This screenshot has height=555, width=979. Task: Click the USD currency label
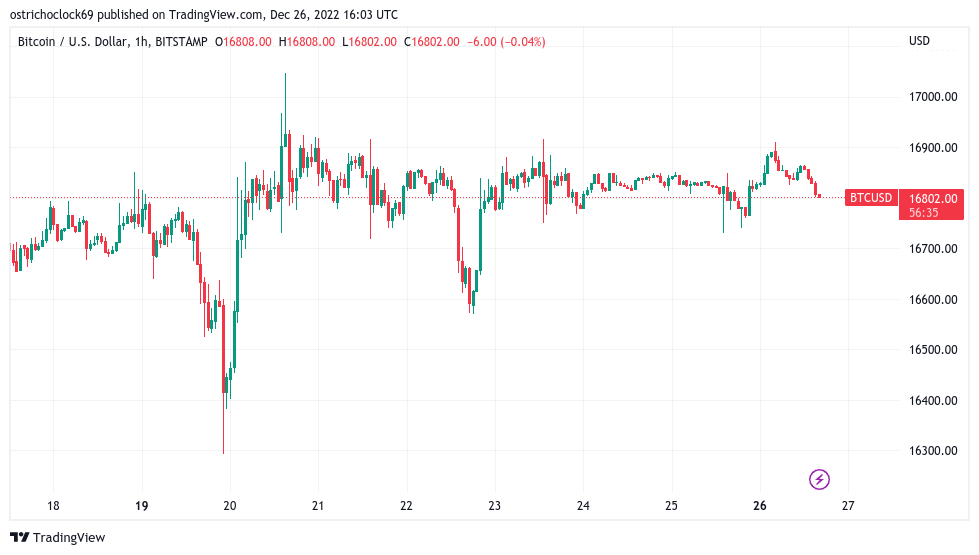tap(919, 41)
